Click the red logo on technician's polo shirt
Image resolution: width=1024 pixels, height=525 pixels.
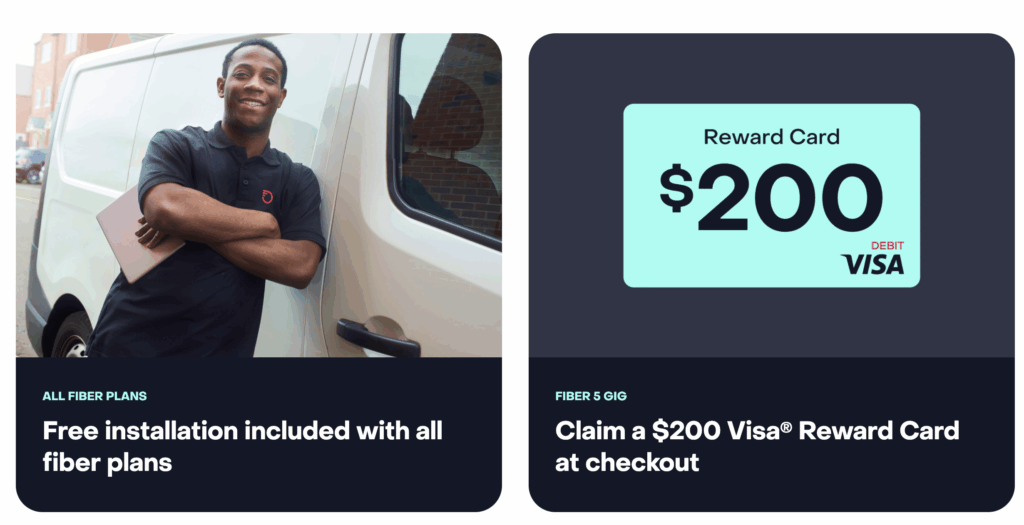pyautogui.click(x=267, y=197)
